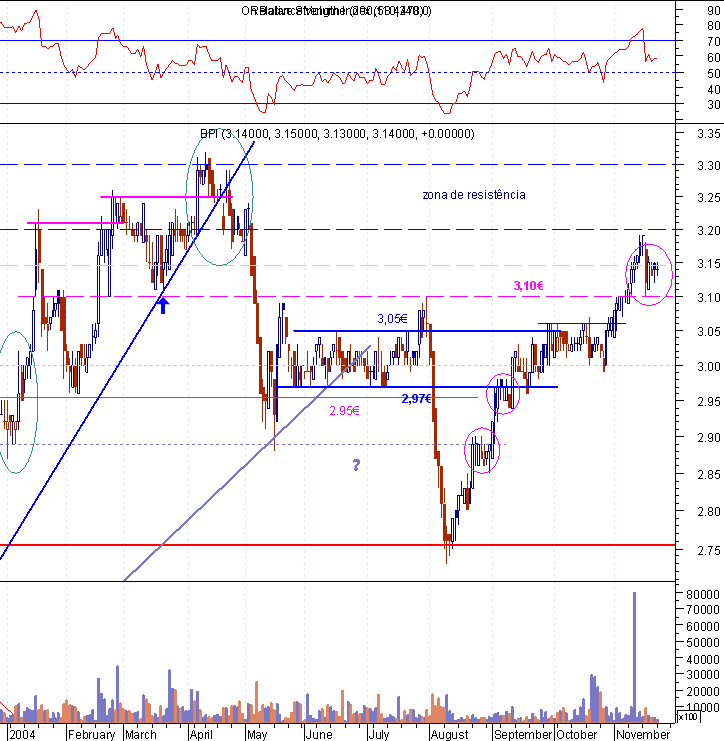Select the 3.25 price axis value

point(709,198)
